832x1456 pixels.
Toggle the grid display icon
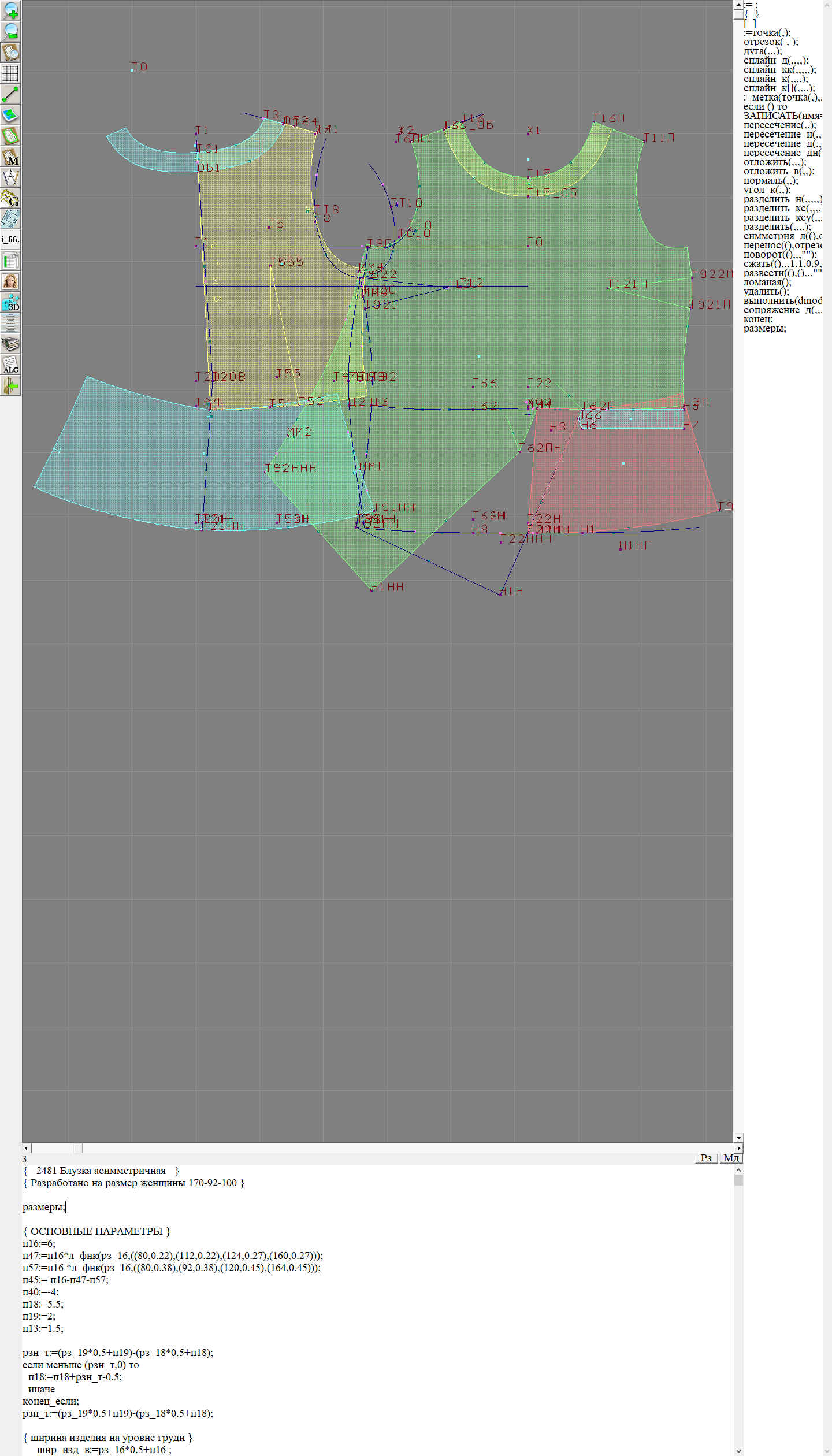point(10,73)
